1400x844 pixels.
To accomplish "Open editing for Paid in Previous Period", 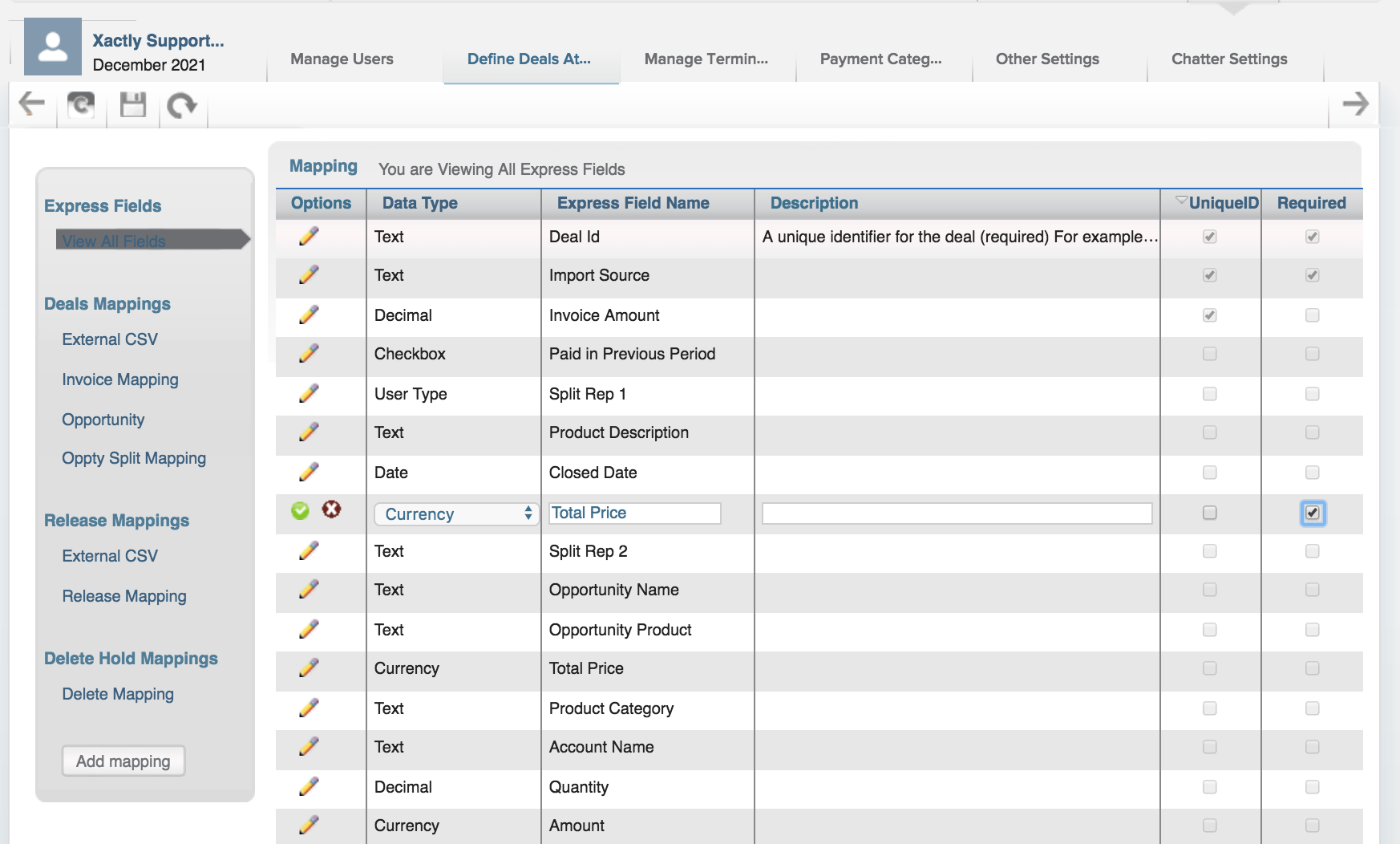I will [309, 354].
